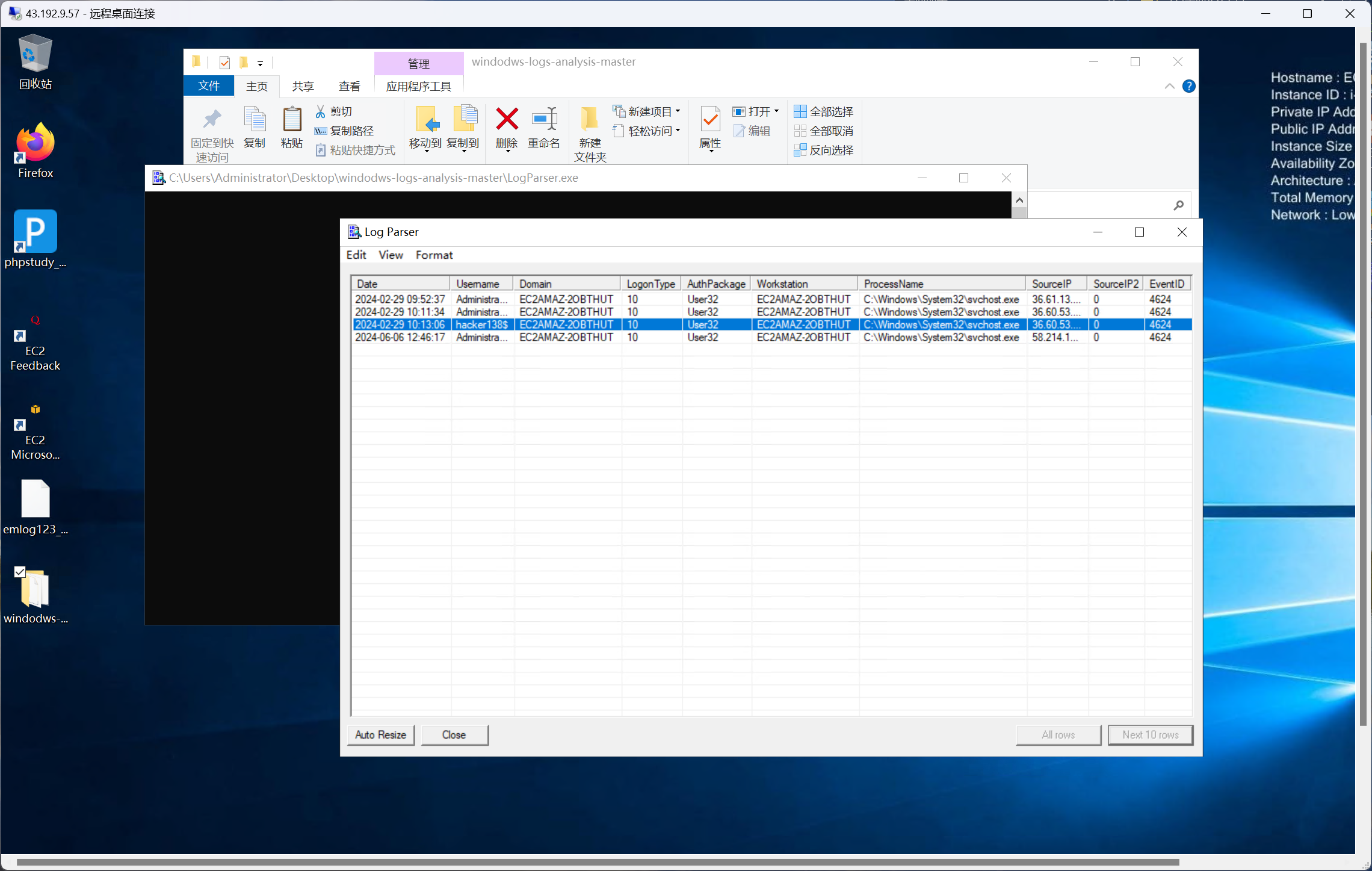Click the explorer help question-mark icon
This screenshot has height=871, width=1372.
(x=1188, y=86)
